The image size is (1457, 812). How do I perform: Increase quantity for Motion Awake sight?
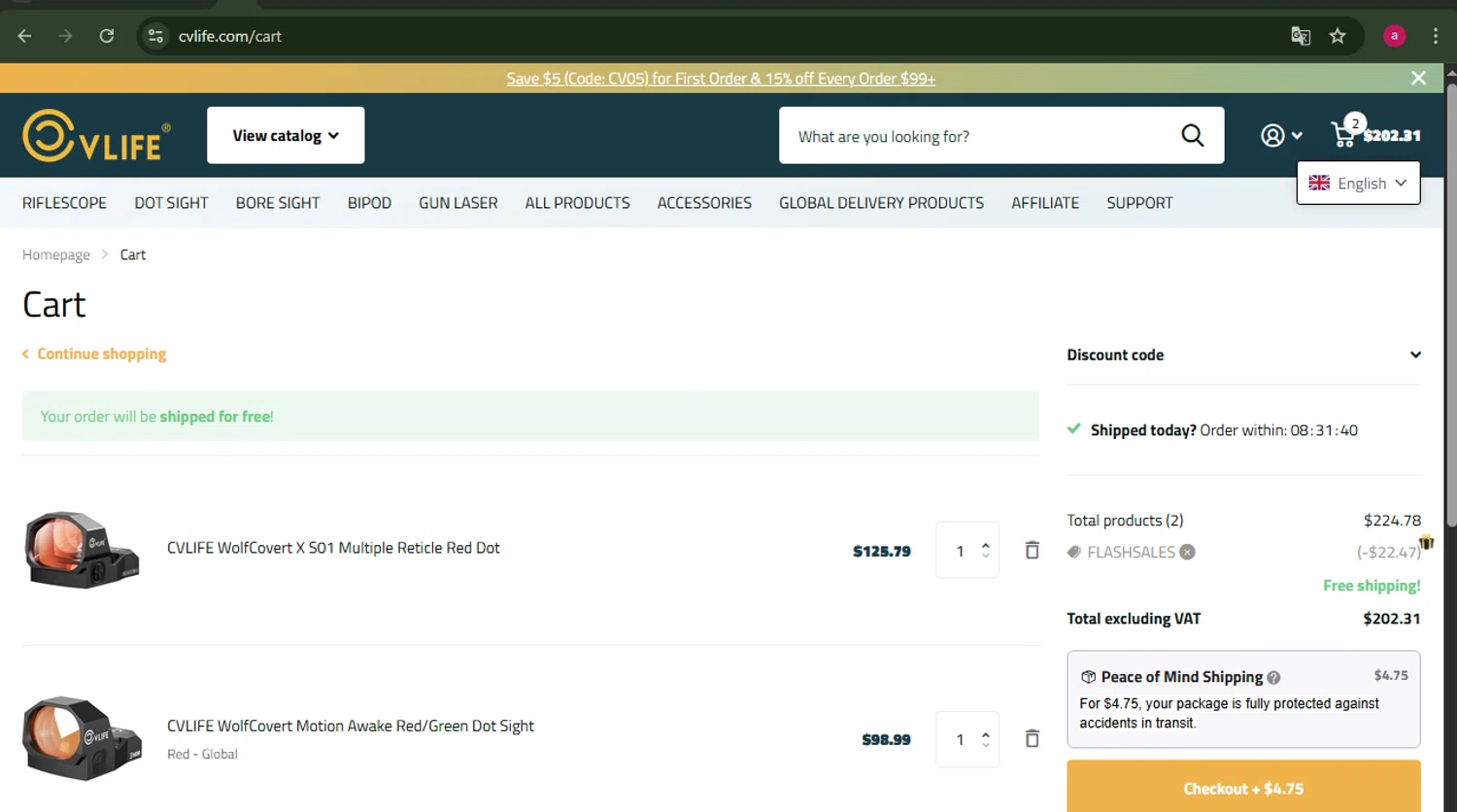(x=986, y=733)
